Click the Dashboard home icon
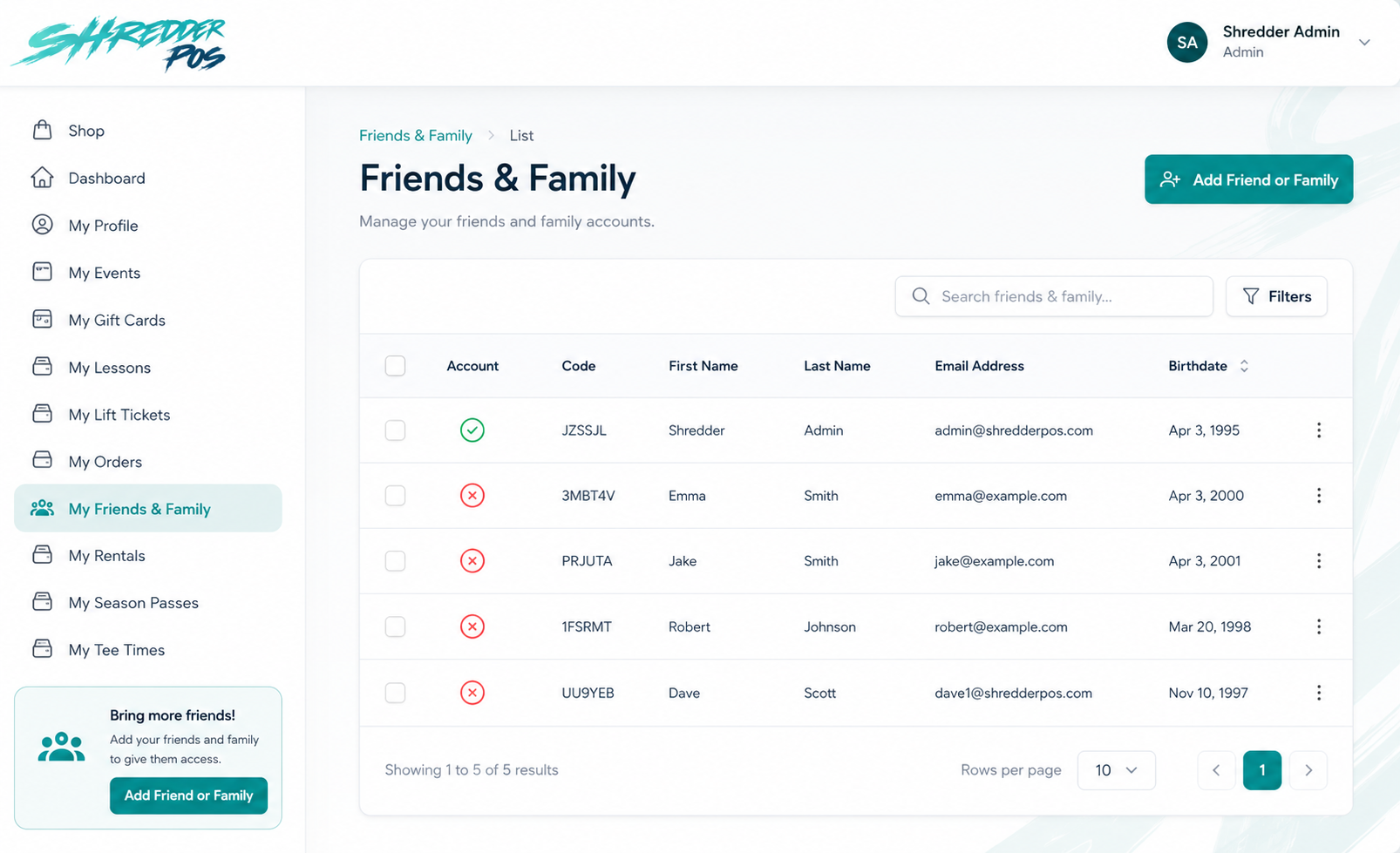Image resolution: width=1400 pixels, height=853 pixels. [42, 178]
